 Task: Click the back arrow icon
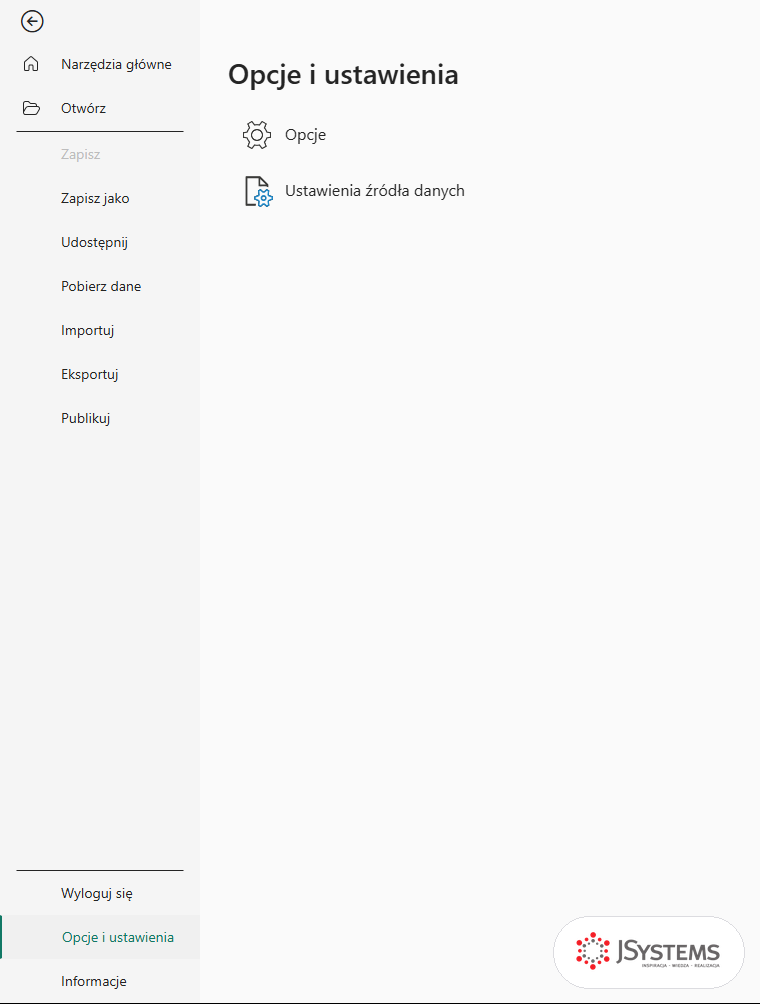(x=31, y=21)
